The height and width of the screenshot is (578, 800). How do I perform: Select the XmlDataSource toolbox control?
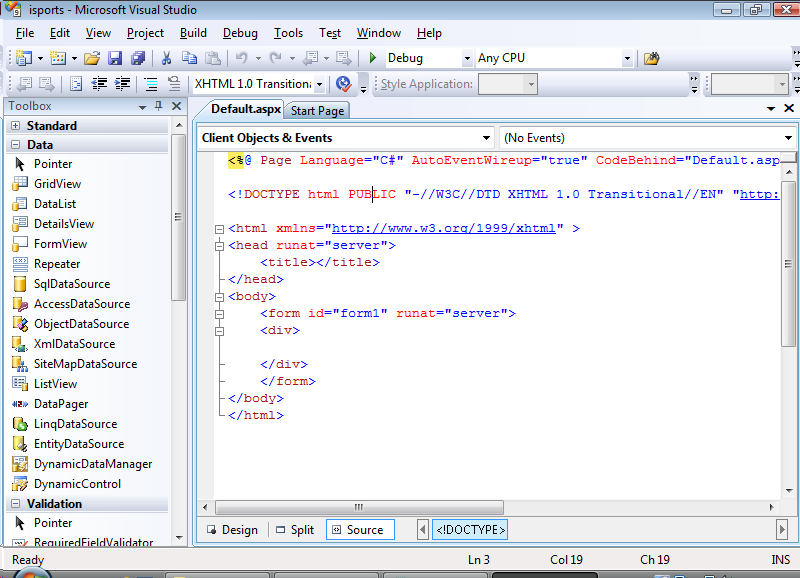pyautogui.click(x=74, y=344)
